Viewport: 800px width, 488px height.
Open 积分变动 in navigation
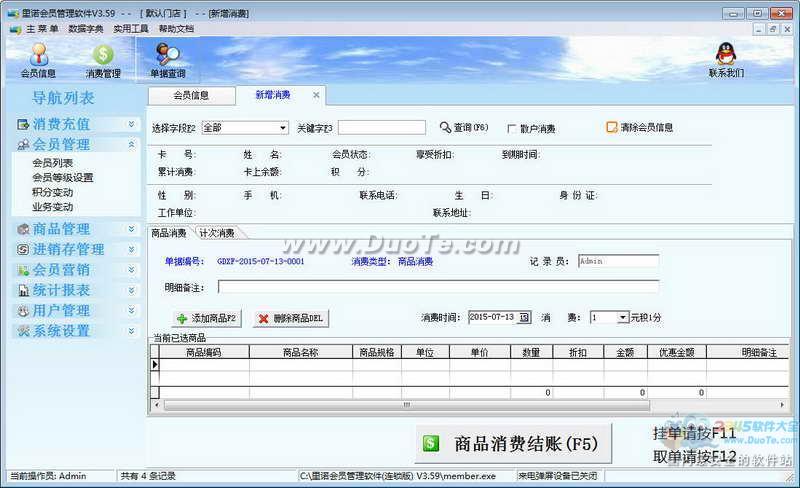tap(53, 192)
